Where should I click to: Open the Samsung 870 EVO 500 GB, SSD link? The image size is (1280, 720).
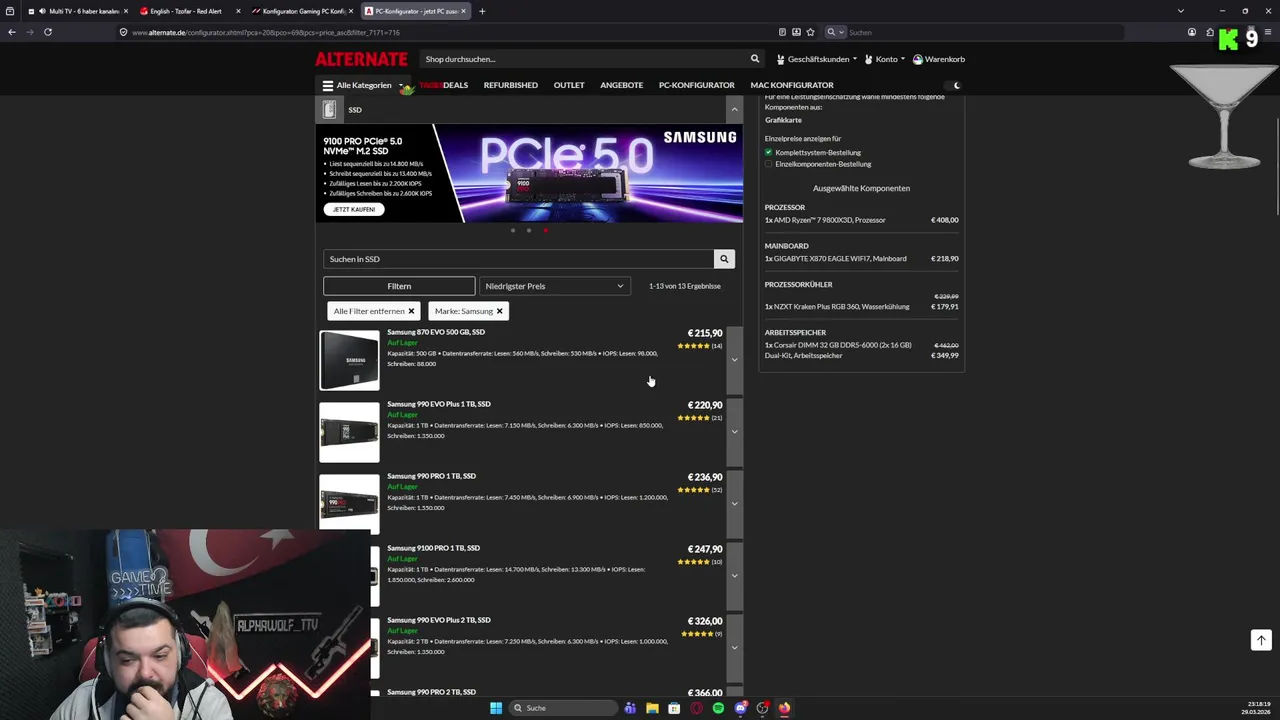[x=436, y=332]
